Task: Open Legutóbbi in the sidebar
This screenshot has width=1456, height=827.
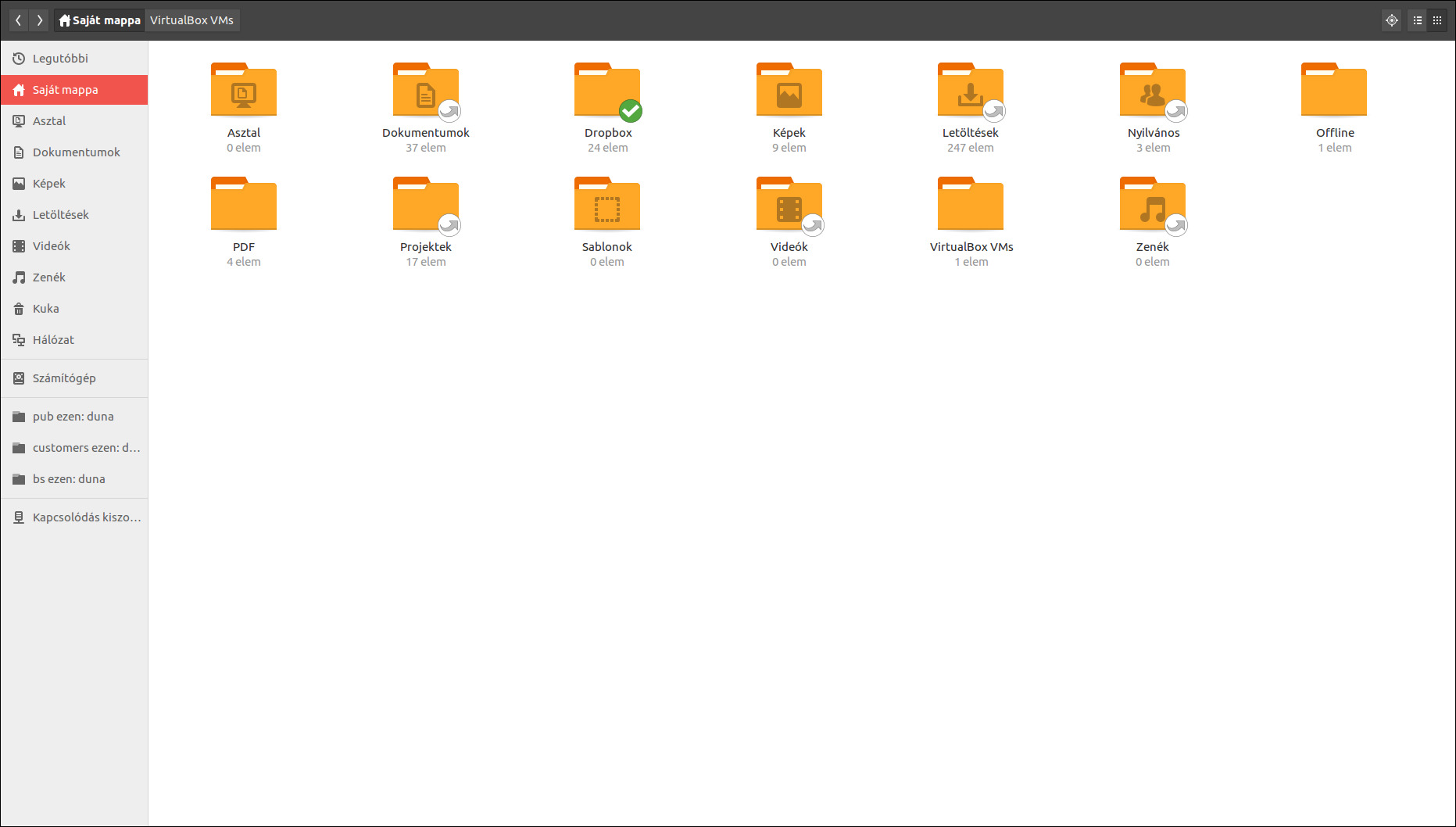Action: click(74, 59)
